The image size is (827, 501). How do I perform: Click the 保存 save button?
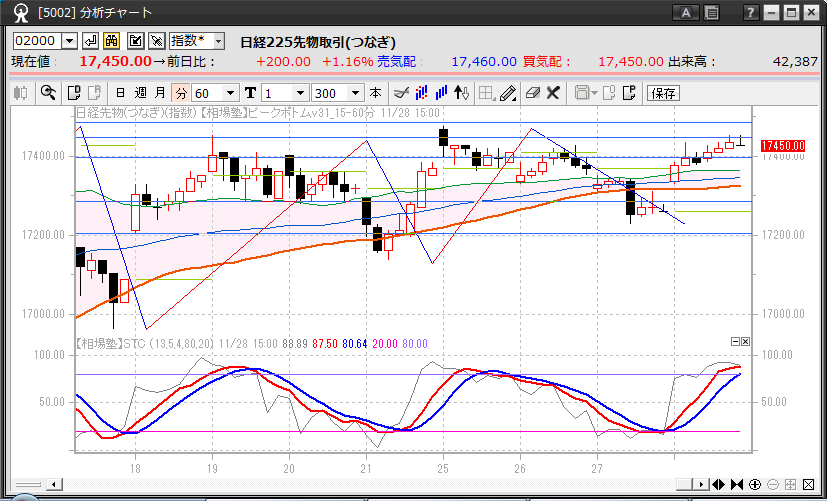663,93
